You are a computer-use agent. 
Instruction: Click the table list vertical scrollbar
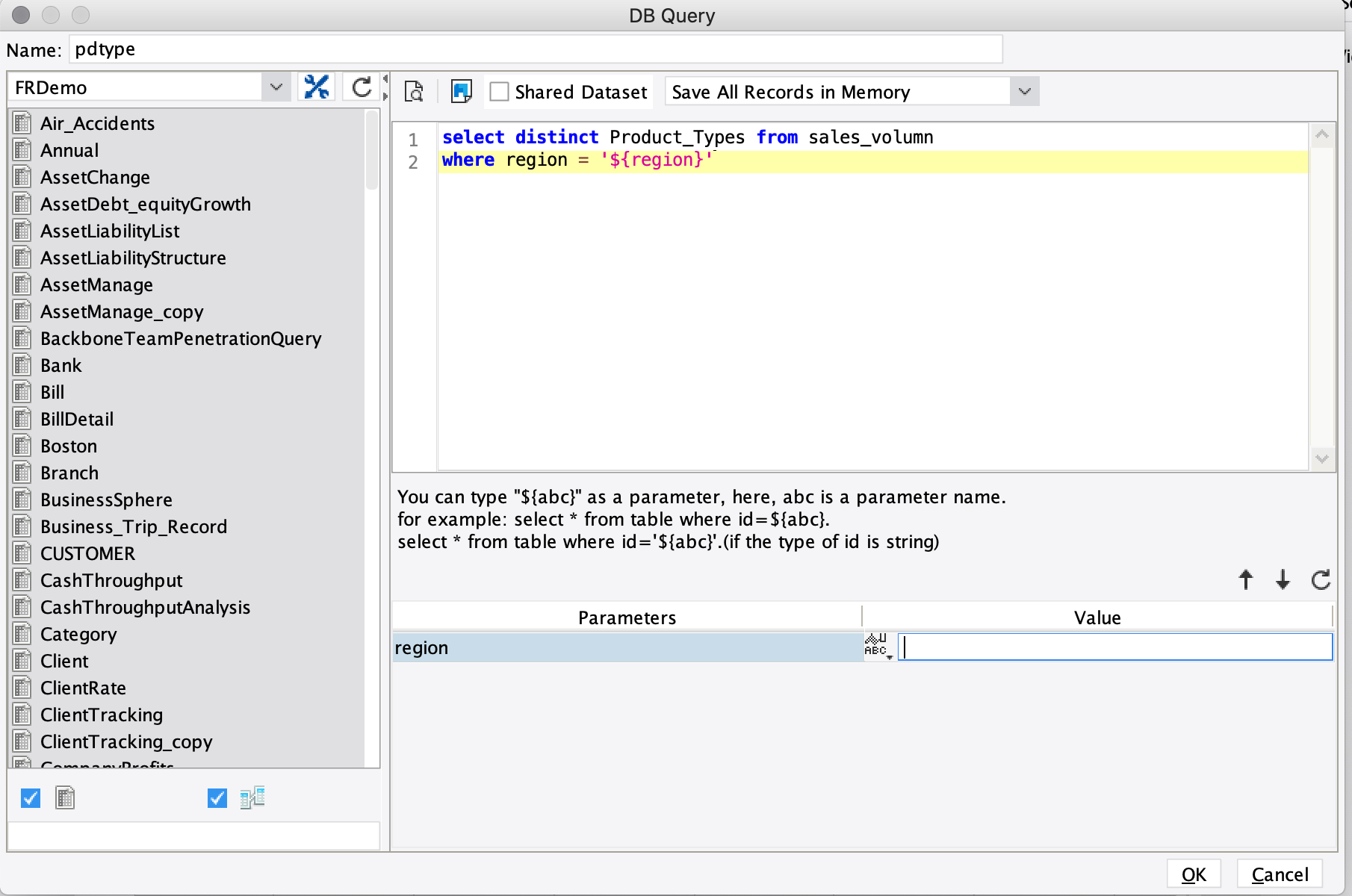pyautogui.click(x=371, y=149)
